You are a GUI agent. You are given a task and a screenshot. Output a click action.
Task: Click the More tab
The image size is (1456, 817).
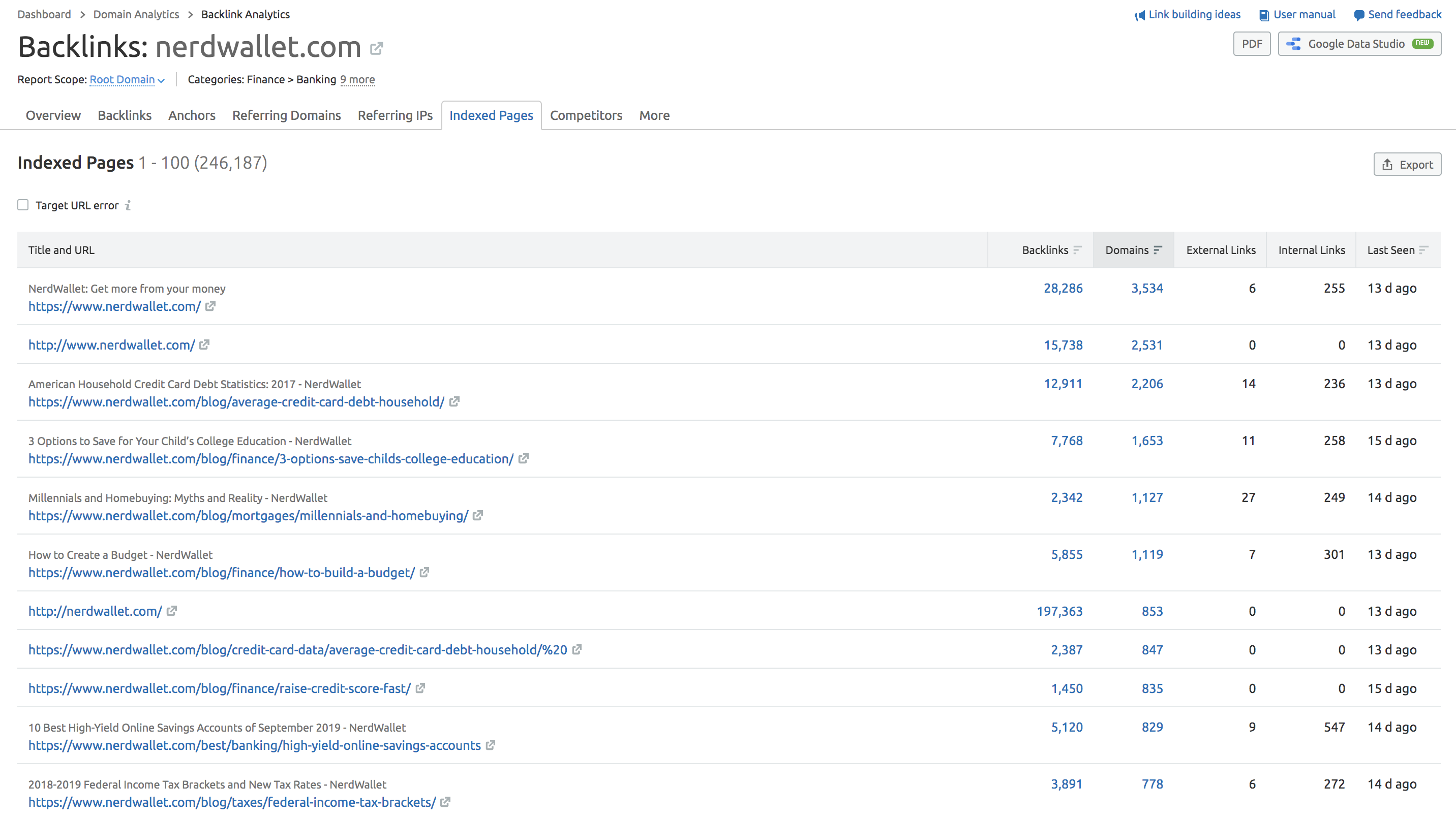(x=654, y=115)
